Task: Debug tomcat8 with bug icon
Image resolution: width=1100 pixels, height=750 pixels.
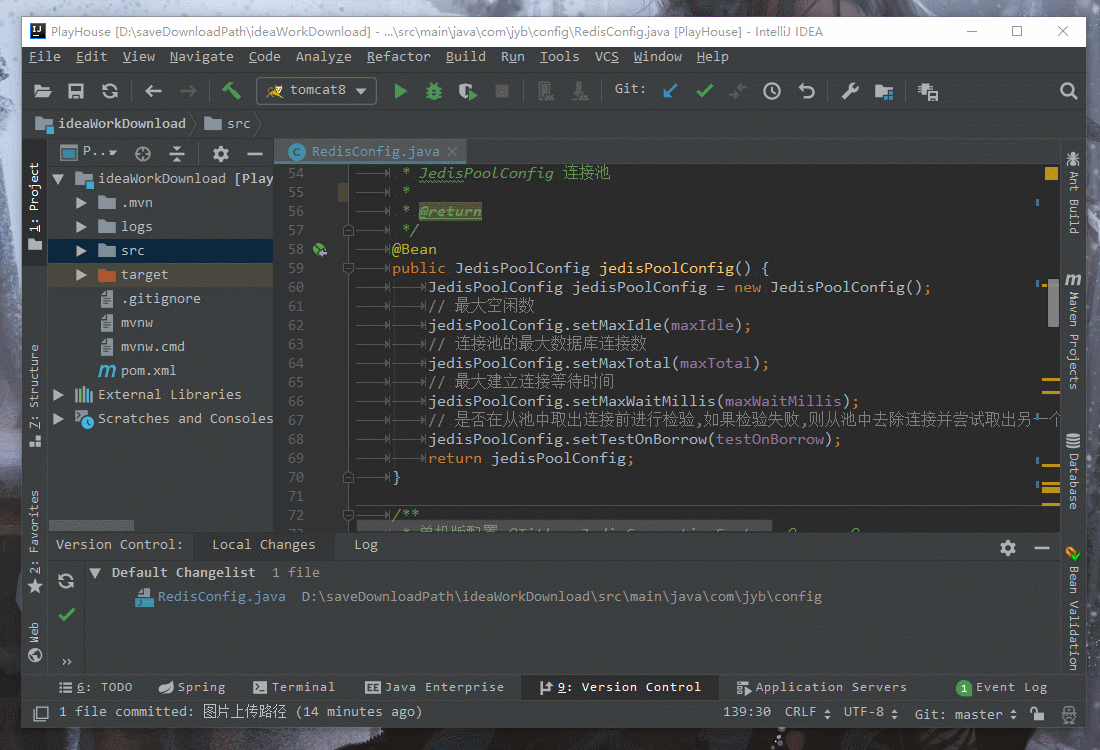Action: pos(434,91)
